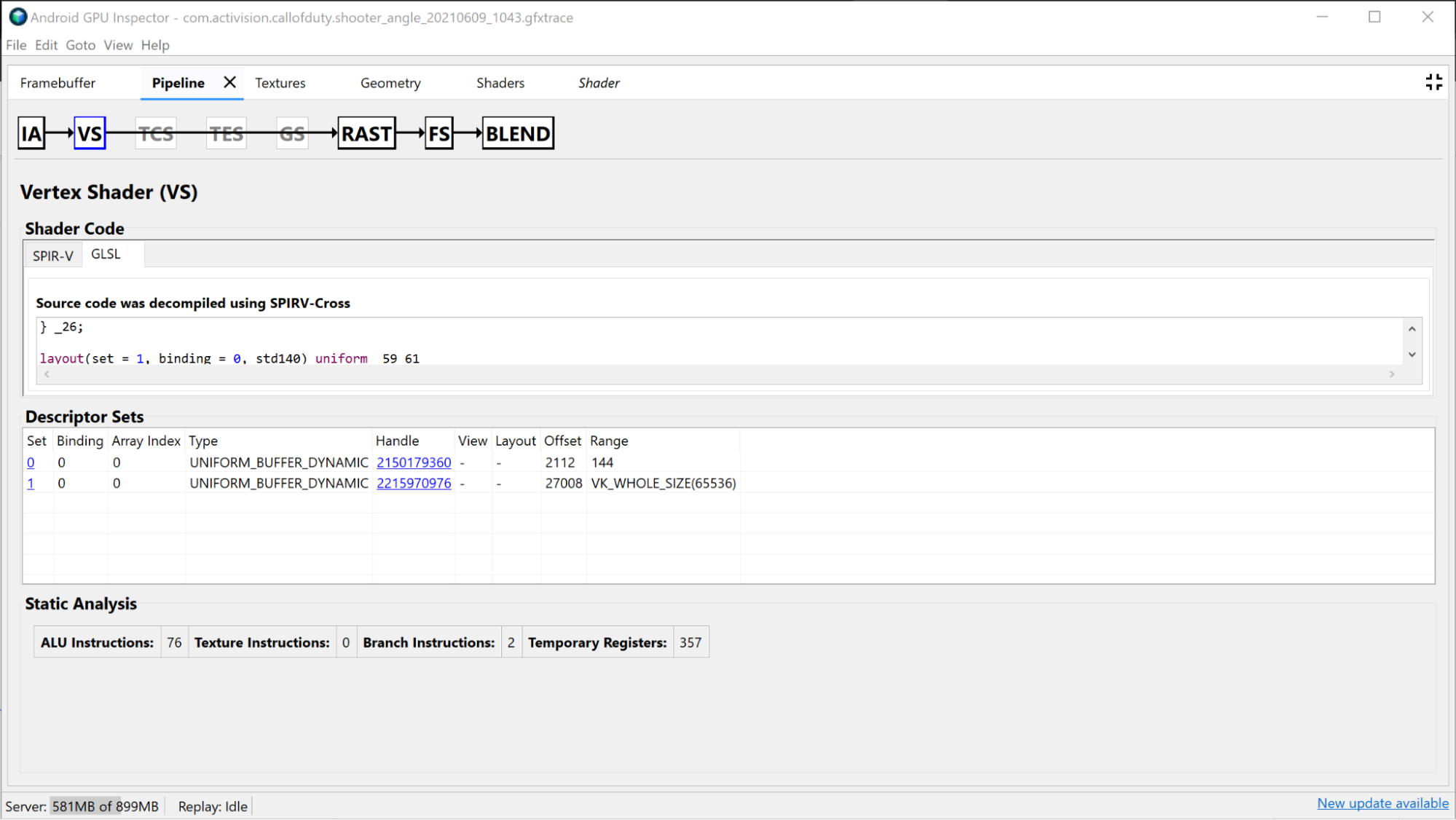Click the IA pipeline stage icon
The width and height of the screenshot is (1456, 820).
click(32, 133)
